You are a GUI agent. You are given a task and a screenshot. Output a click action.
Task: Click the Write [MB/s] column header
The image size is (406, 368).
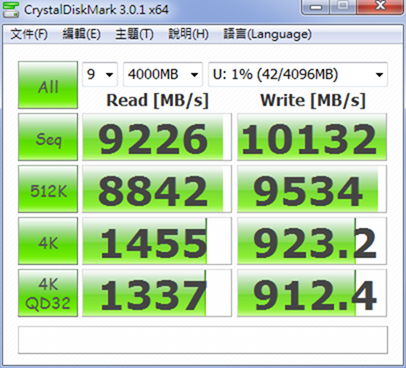(313, 100)
